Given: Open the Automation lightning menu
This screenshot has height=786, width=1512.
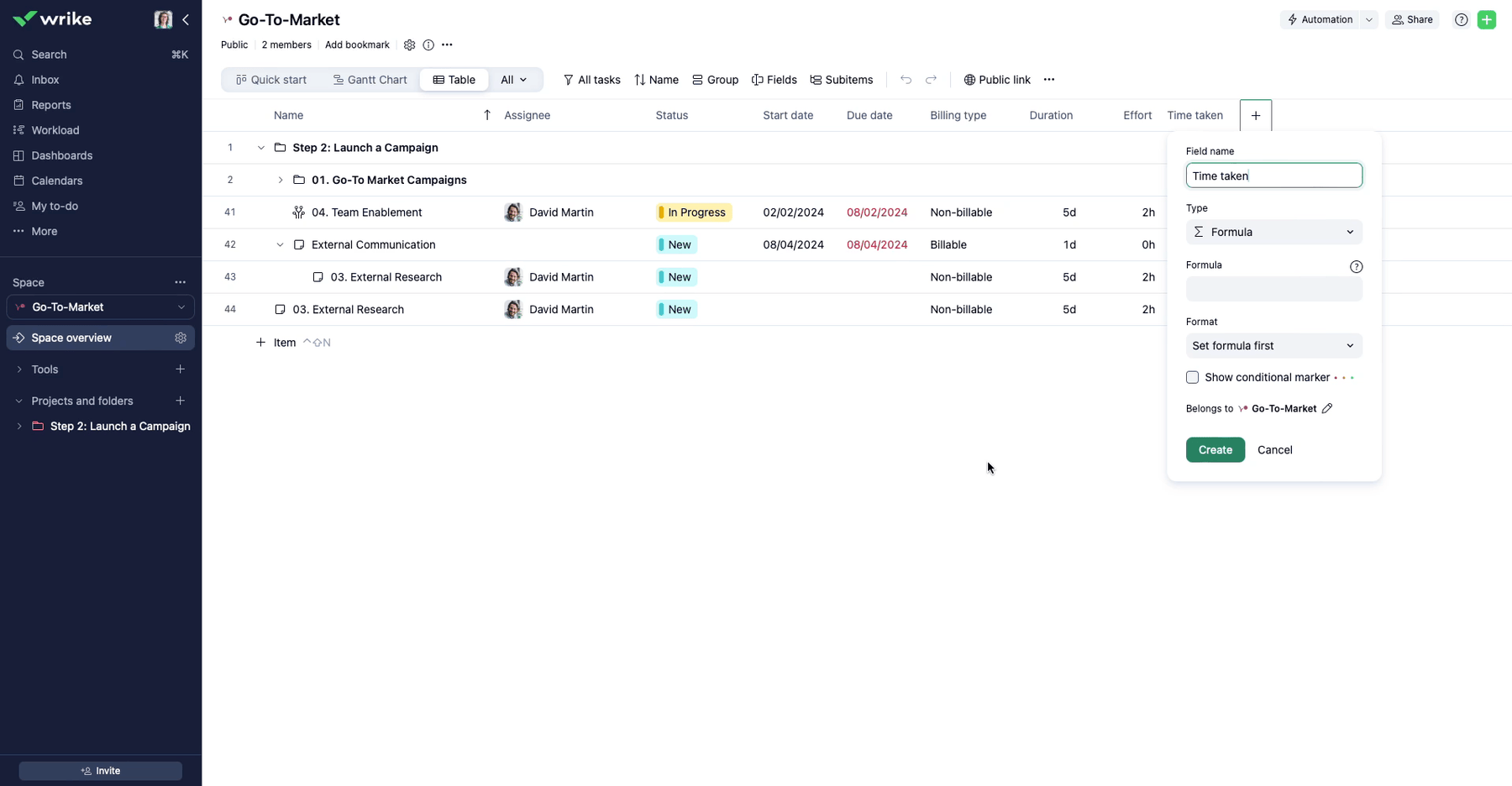Looking at the screenshot, I should tap(1320, 20).
